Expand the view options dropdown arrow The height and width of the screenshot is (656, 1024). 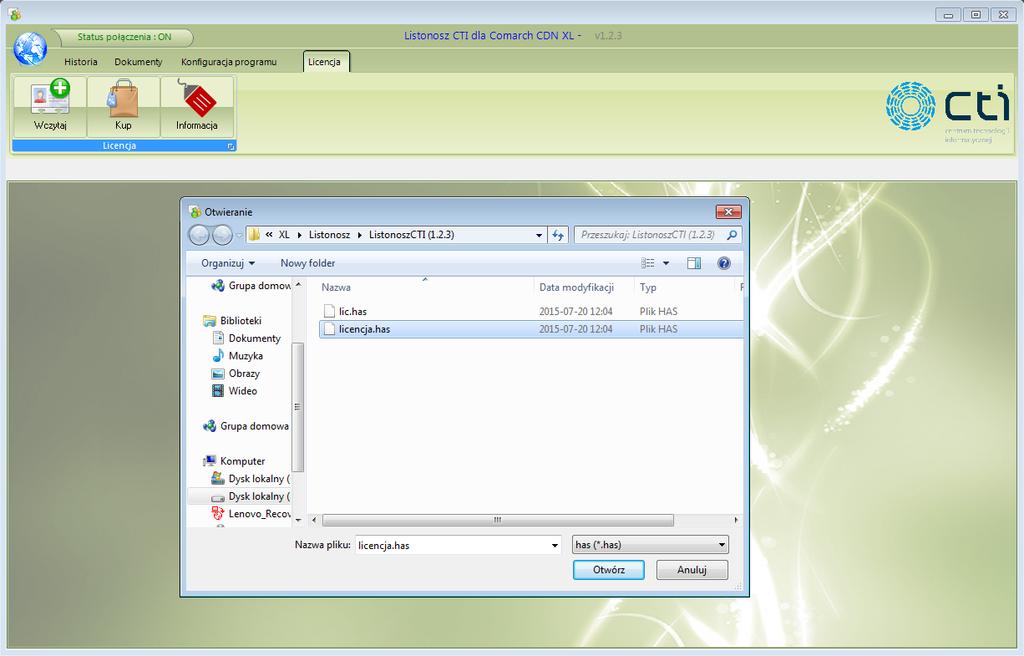(666, 263)
